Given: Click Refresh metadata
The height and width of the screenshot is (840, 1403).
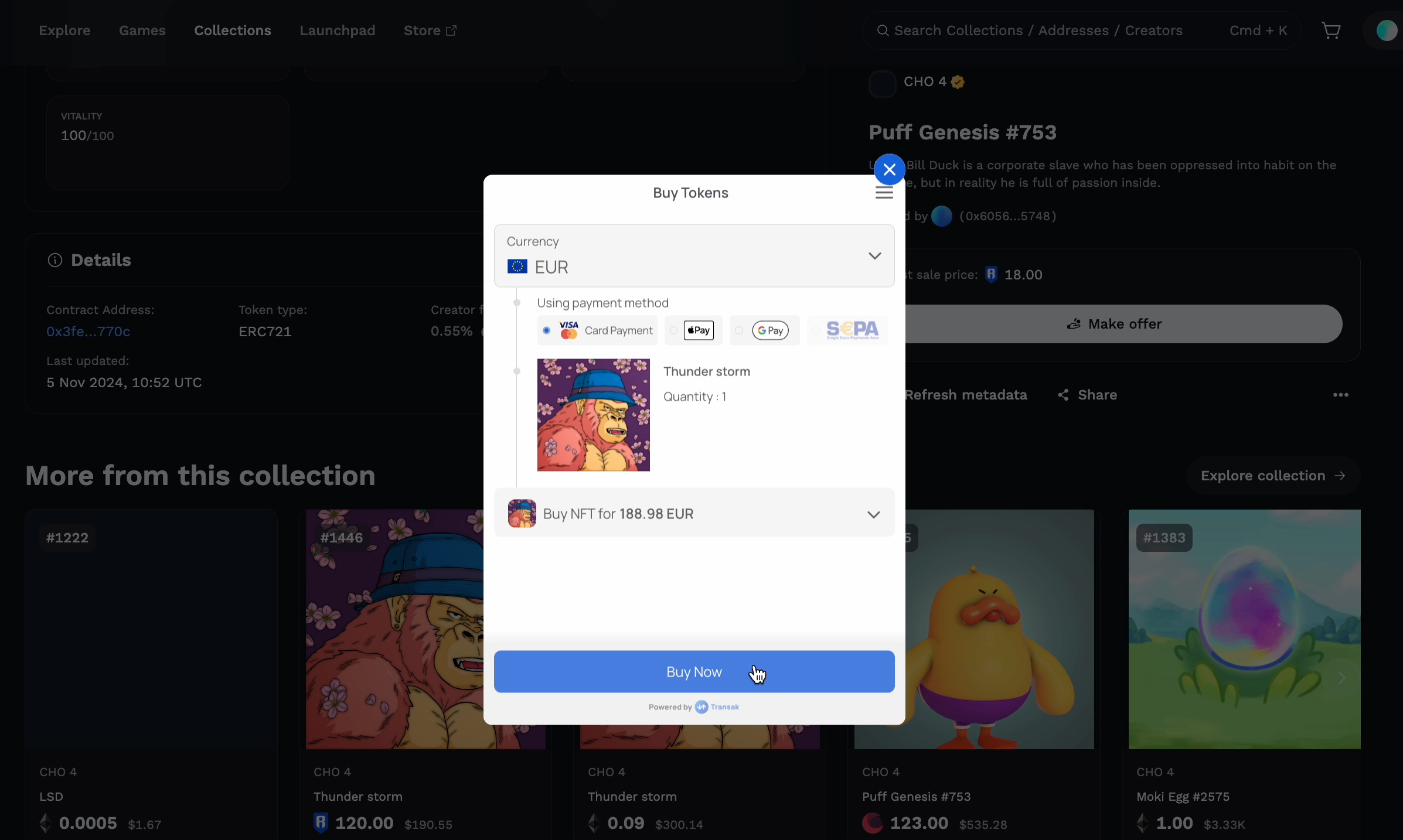Looking at the screenshot, I should pos(966,395).
